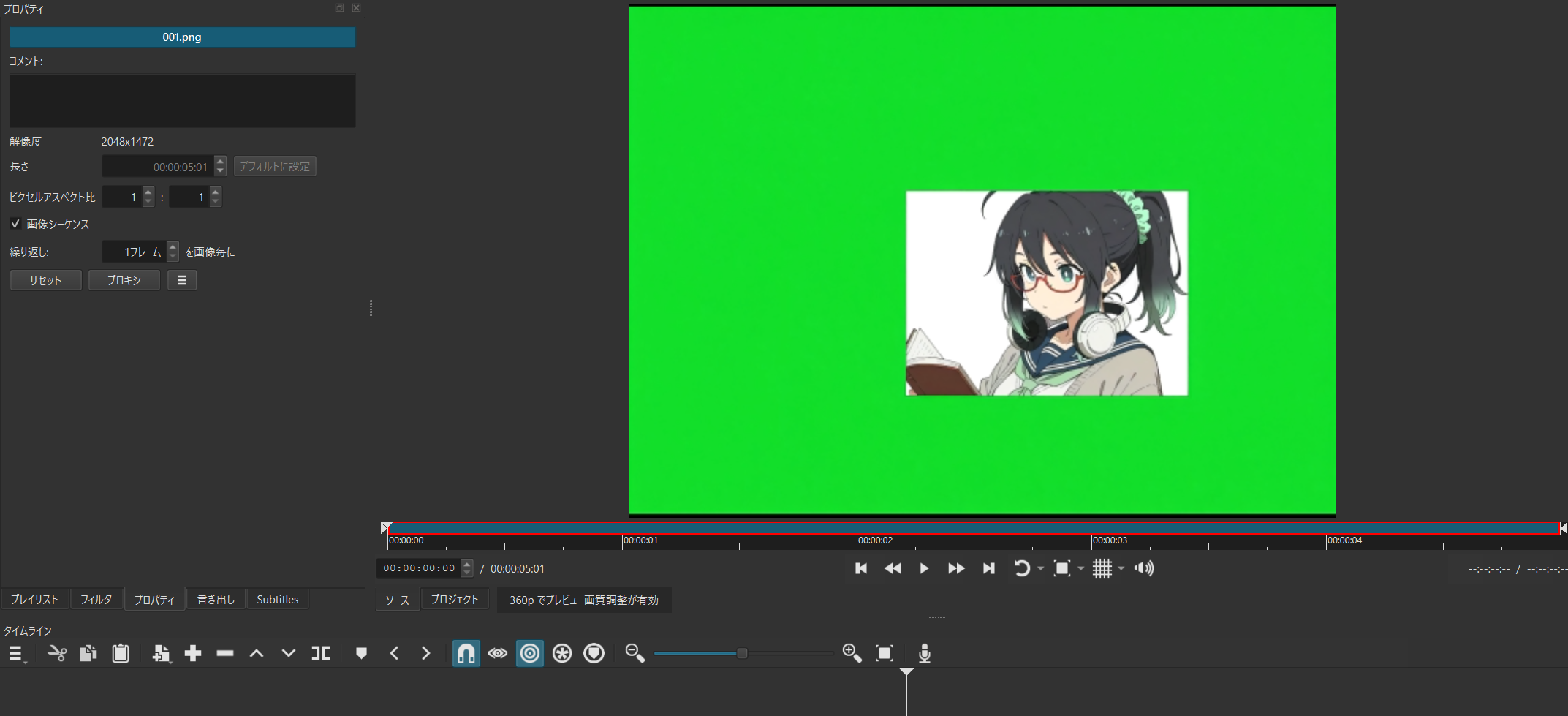The image size is (1568, 716).
Task: Click the microphone record audio icon
Action: click(925, 653)
